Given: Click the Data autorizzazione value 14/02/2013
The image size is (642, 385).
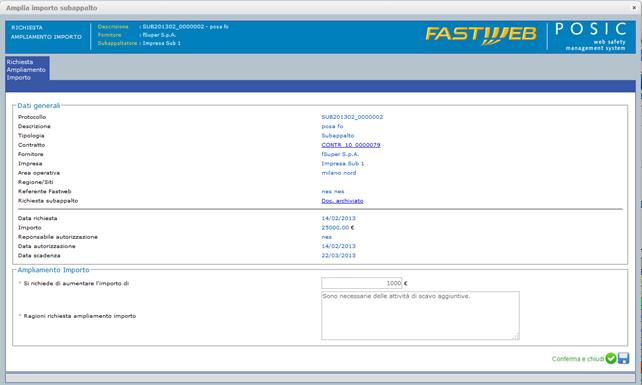Looking at the screenshot, I should point(339,246).
